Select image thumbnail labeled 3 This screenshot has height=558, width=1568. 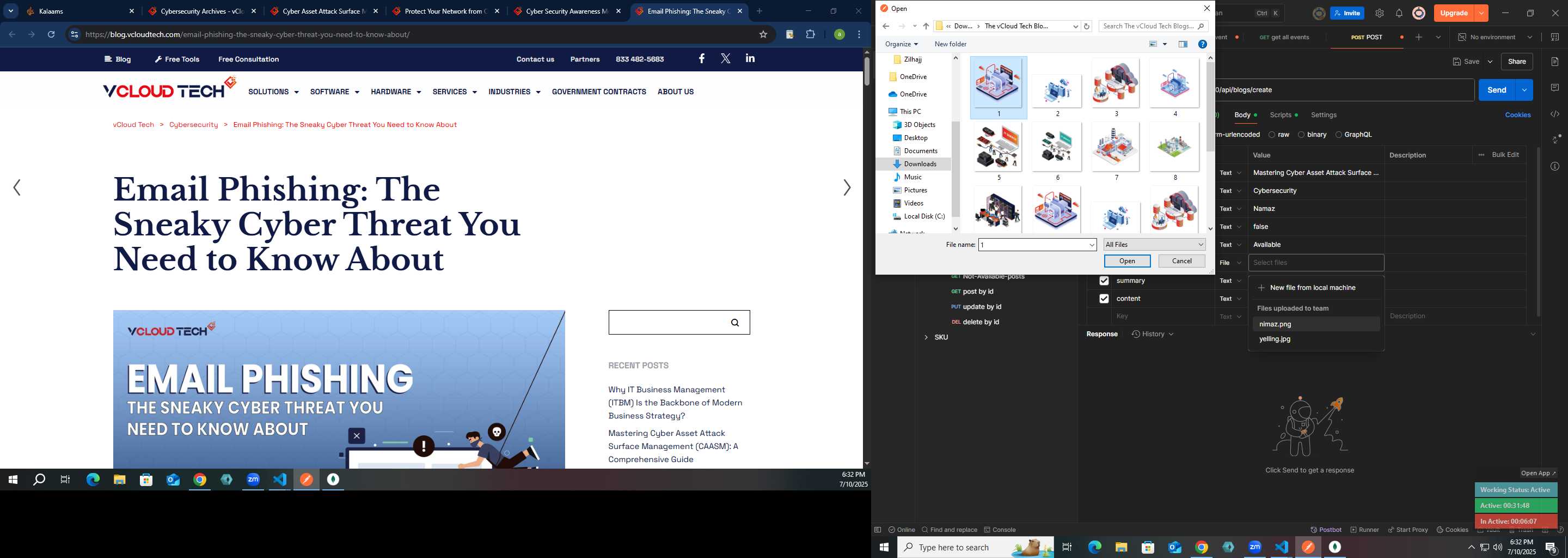point(1116,87)
